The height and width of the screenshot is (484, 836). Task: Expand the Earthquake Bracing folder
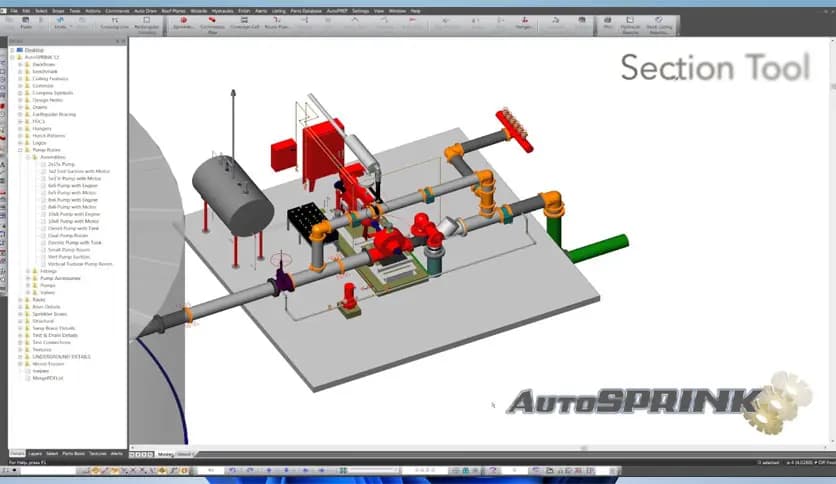click(20, 114)
